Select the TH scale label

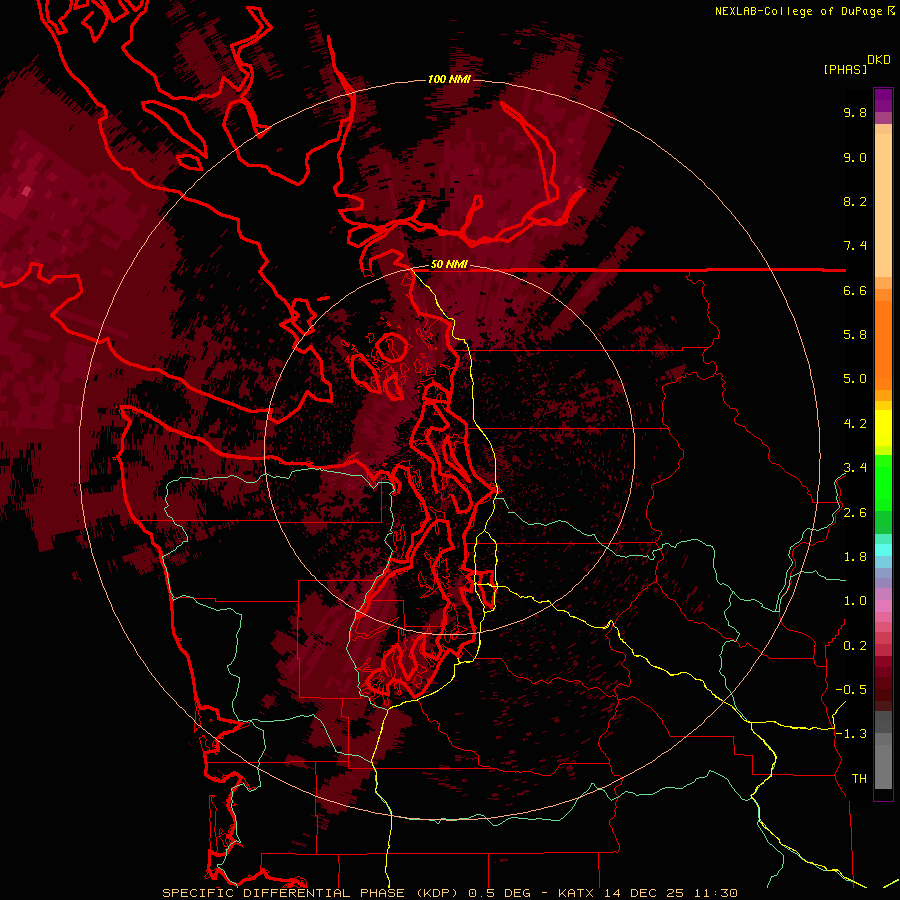click(859, 779)
